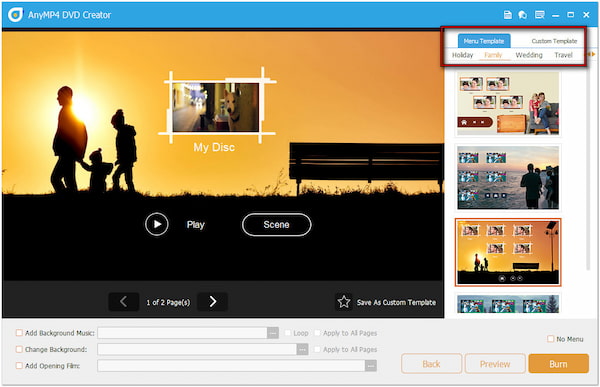Go to the previous menu page arrow
This screenshot has height=387, width=600.
point(124,302)
